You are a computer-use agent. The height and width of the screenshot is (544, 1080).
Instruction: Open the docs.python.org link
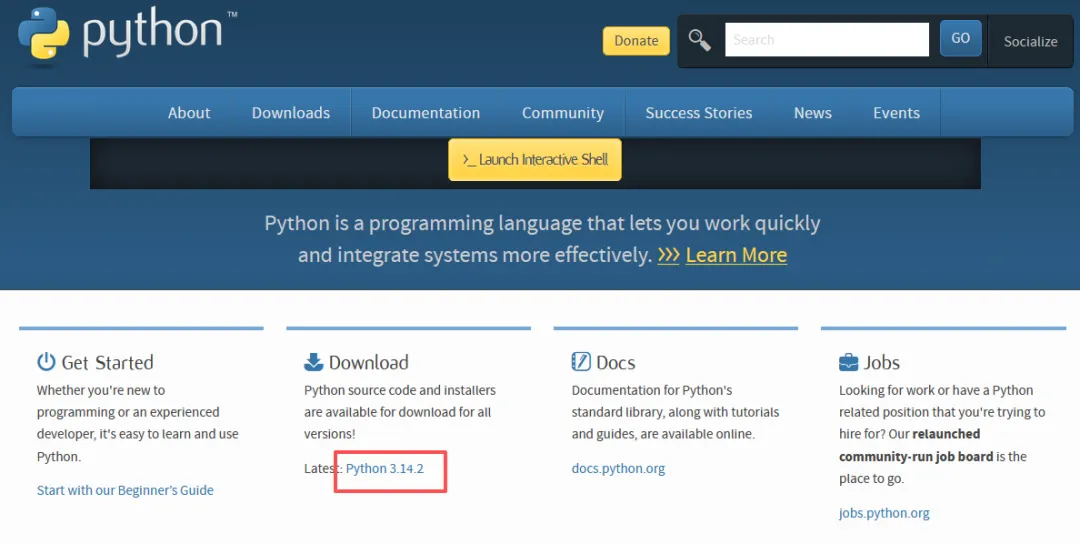coord(618,468)
